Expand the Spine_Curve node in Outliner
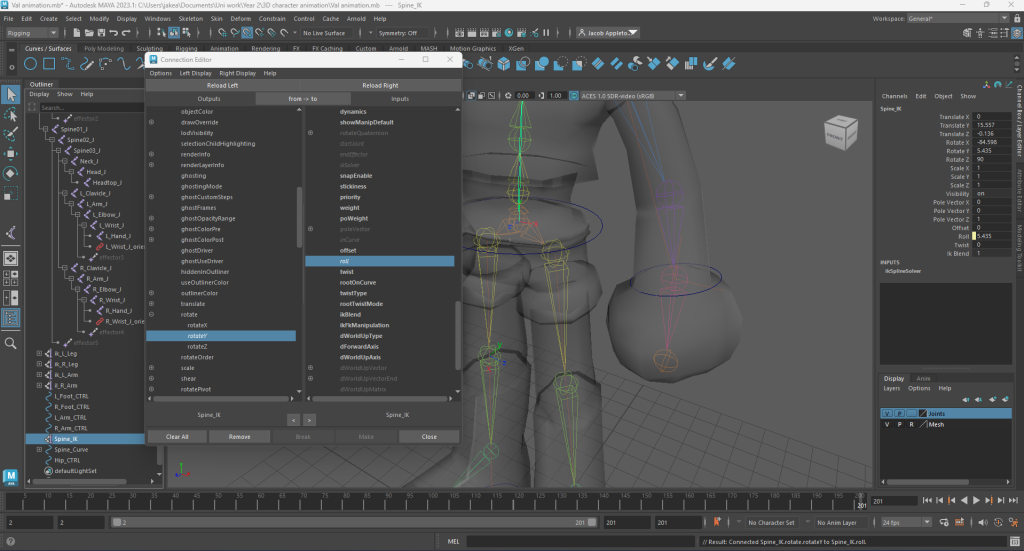The image size is (1024, 551). [x=40, y=450]
